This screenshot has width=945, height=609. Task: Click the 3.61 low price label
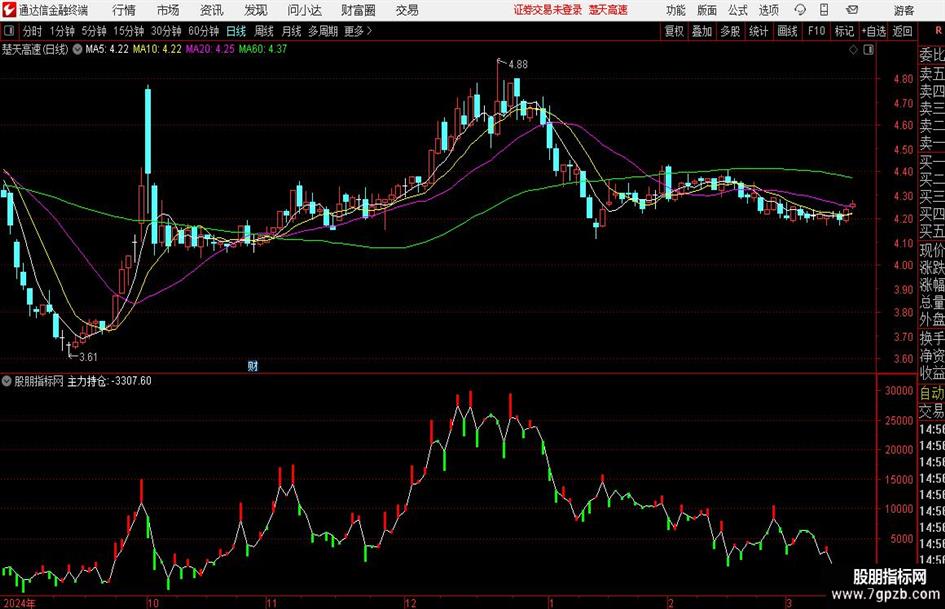88,357
